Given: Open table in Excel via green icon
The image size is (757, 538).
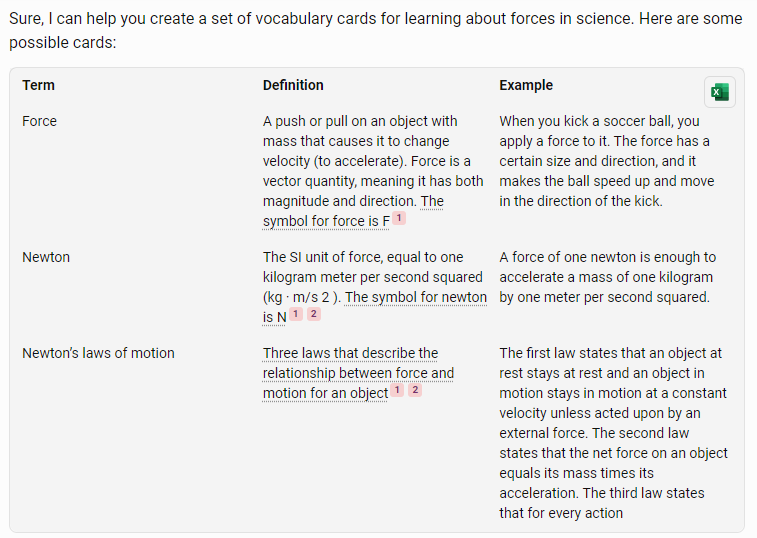Looking at the screenshot, I should (x=719, y=92).
